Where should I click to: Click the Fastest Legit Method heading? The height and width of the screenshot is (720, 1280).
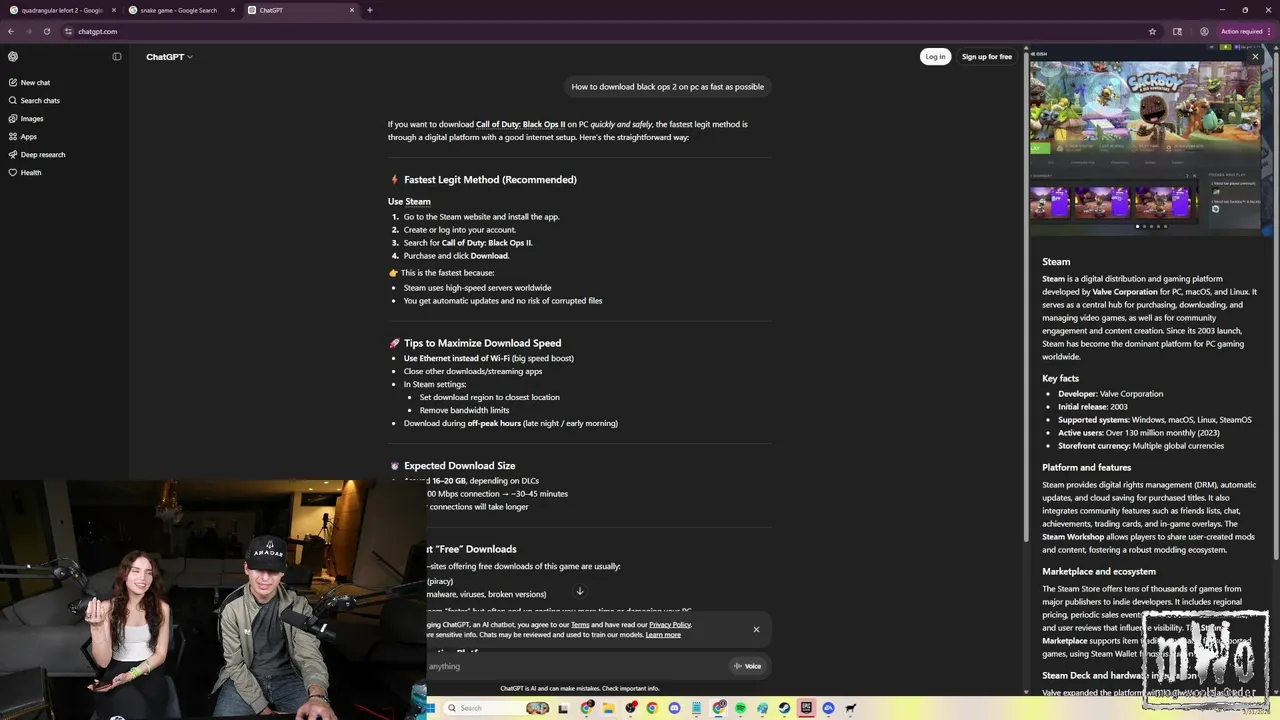click(490, 180)
